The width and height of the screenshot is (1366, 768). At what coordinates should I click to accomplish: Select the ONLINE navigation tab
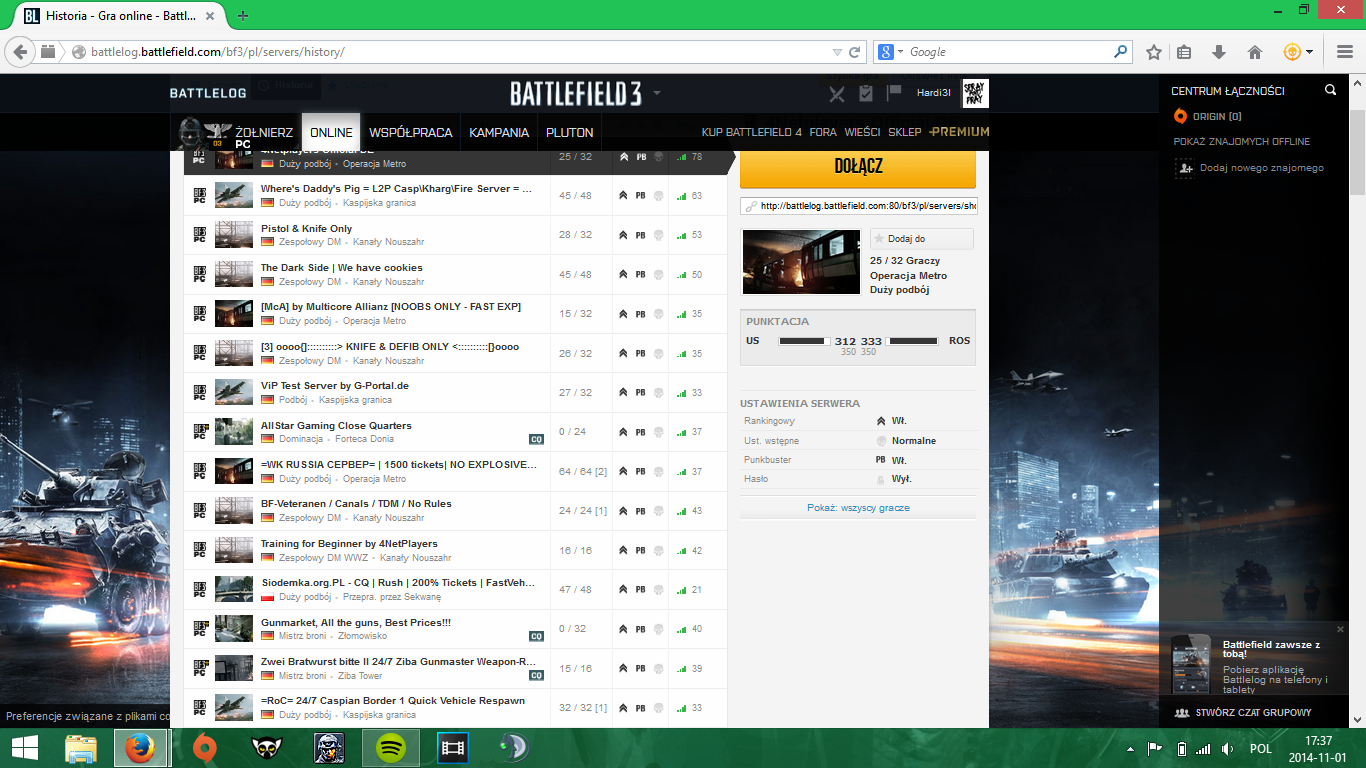point(331,132)
